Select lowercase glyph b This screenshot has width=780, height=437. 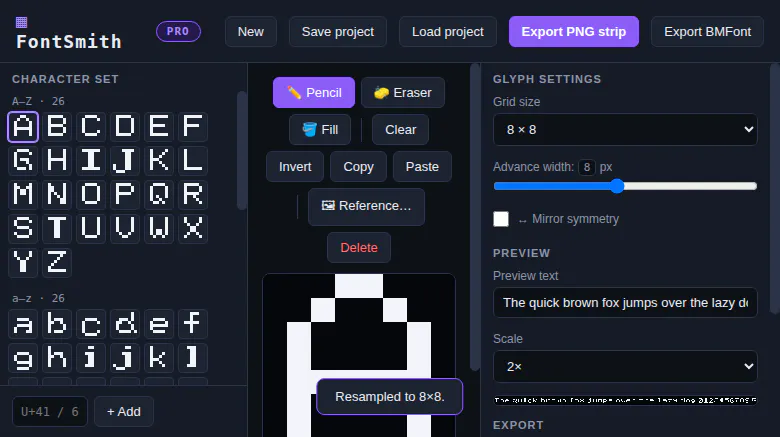[57, 324]
